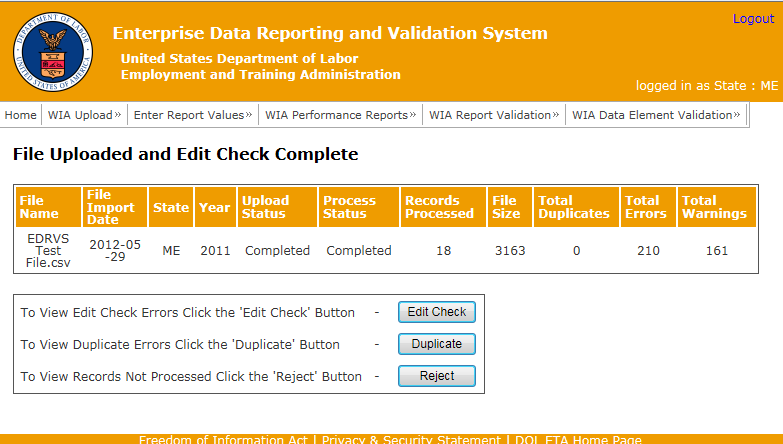Open the WIA Data Element Validation menu
This screenshot has height=444, width=783.
(656, 115)
